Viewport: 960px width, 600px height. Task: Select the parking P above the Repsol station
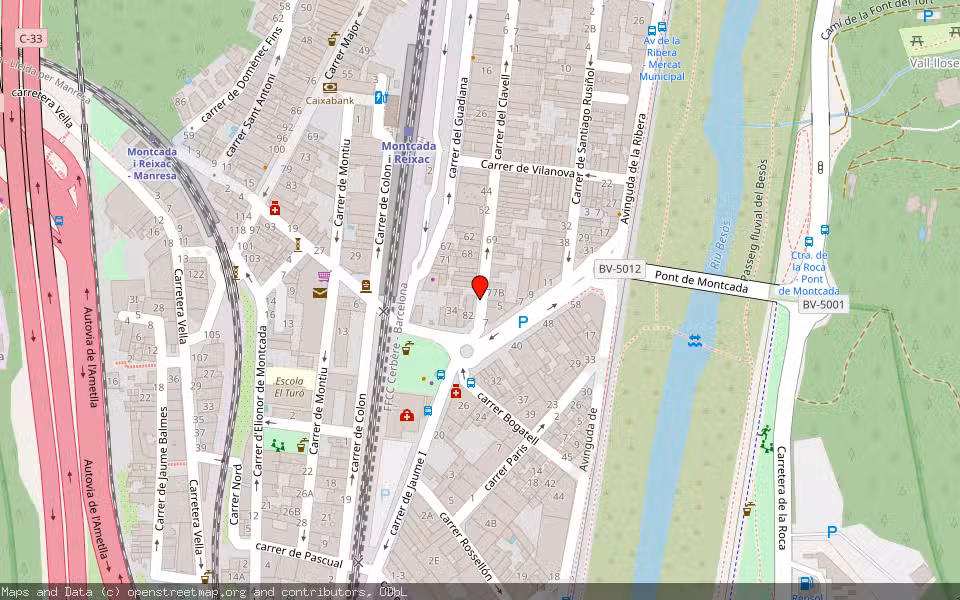pos(831,532)
